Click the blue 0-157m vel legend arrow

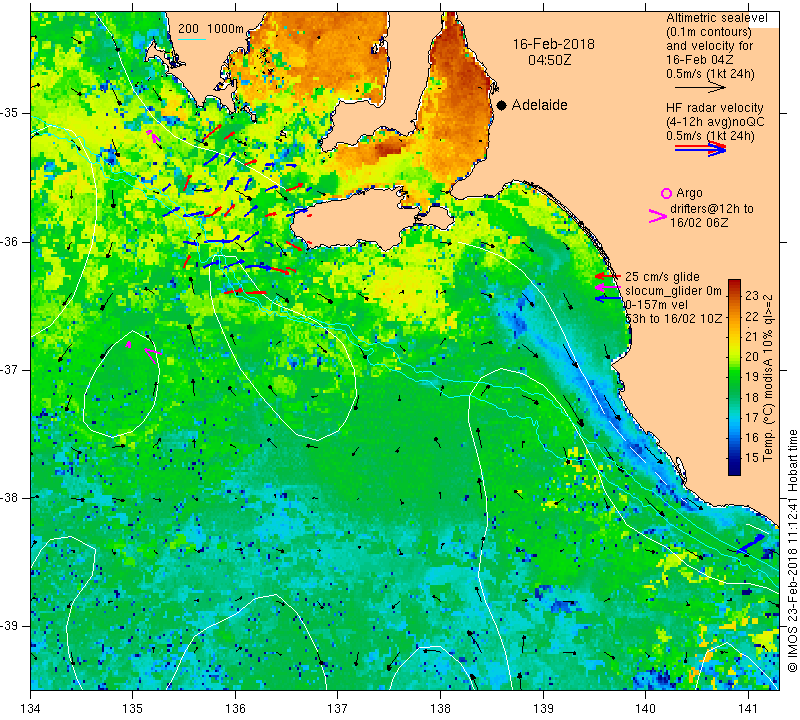point(608,299)
